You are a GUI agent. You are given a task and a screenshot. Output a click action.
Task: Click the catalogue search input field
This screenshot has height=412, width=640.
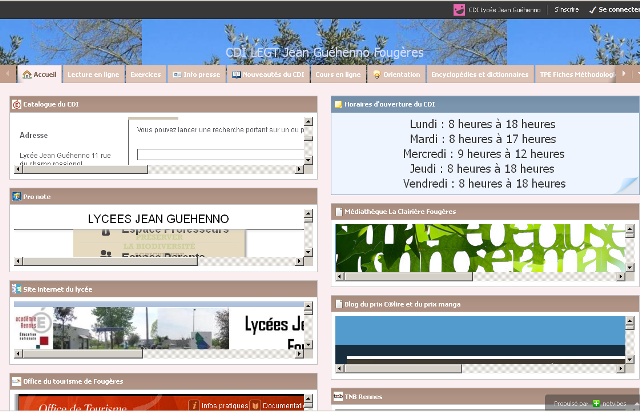pos(220,154)
